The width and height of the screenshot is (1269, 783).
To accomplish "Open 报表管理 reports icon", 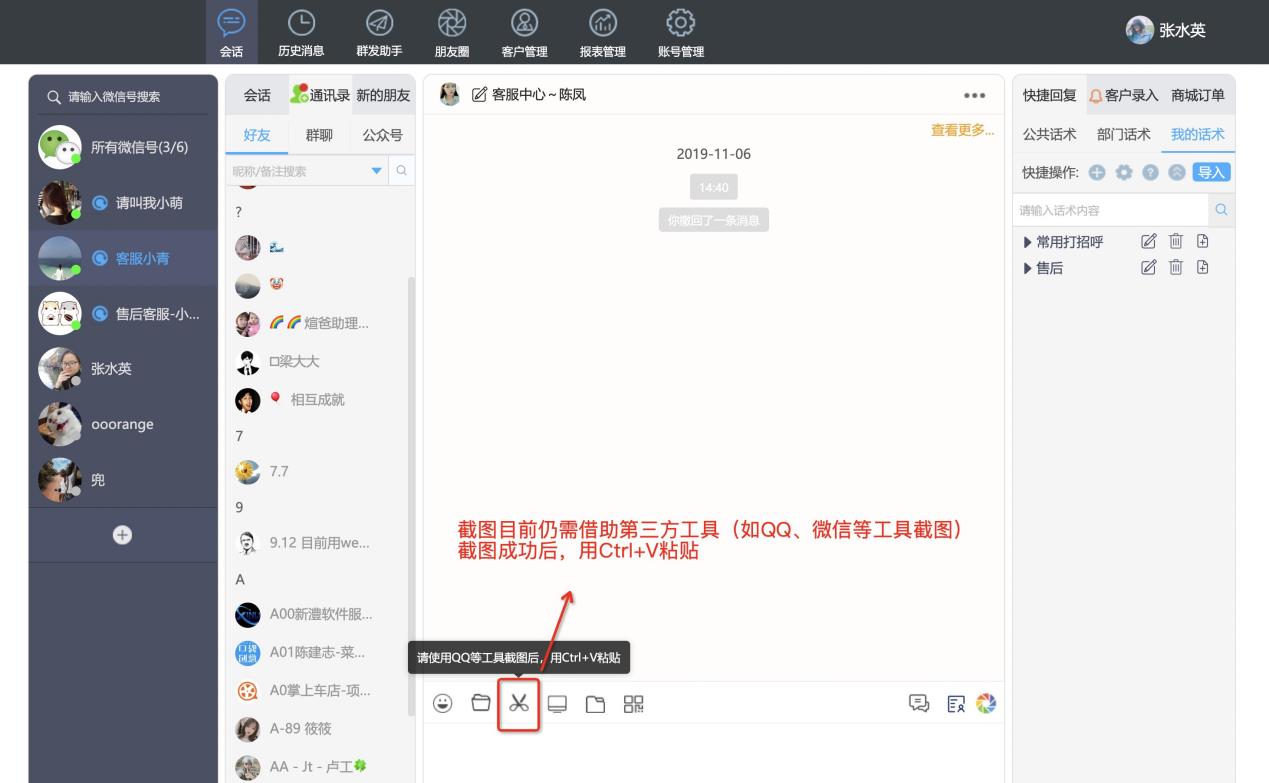I will (x=602, y=22).
